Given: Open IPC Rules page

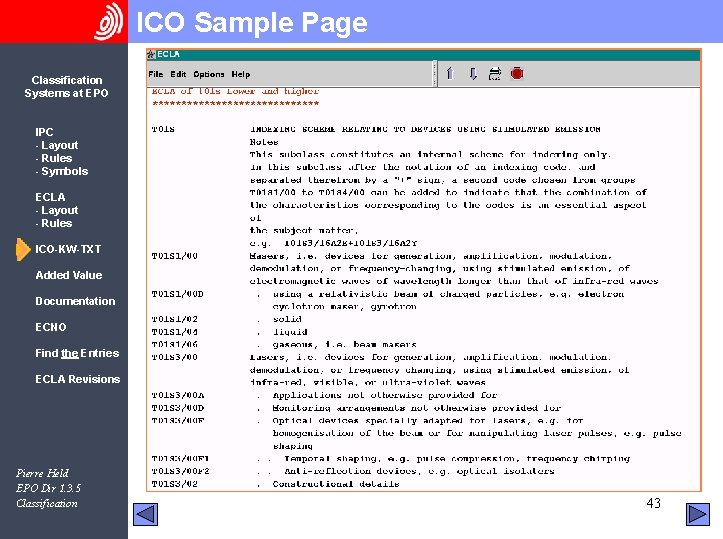Looking at the screenshot, I should click(54, 158).
